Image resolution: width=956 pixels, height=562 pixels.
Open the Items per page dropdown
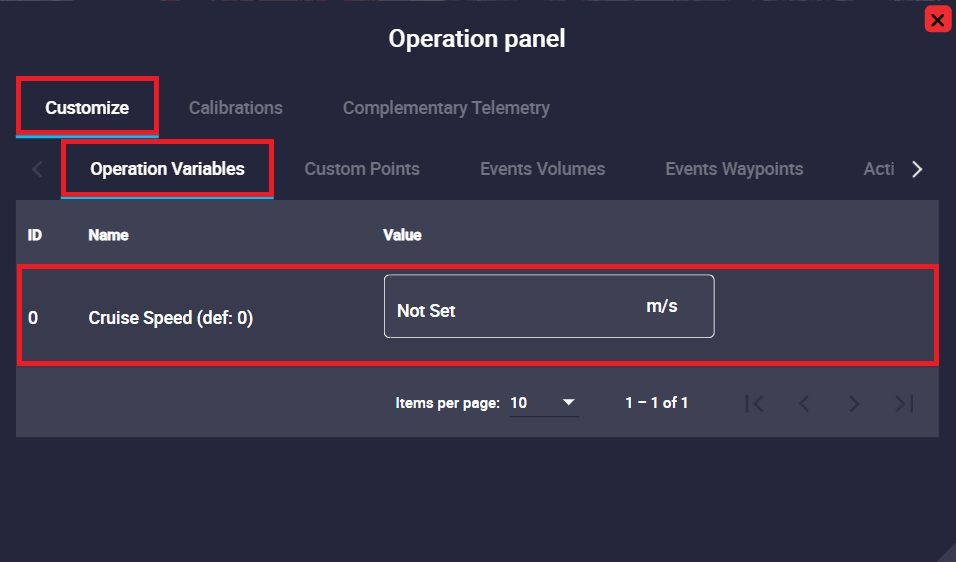tap(543, 403)
